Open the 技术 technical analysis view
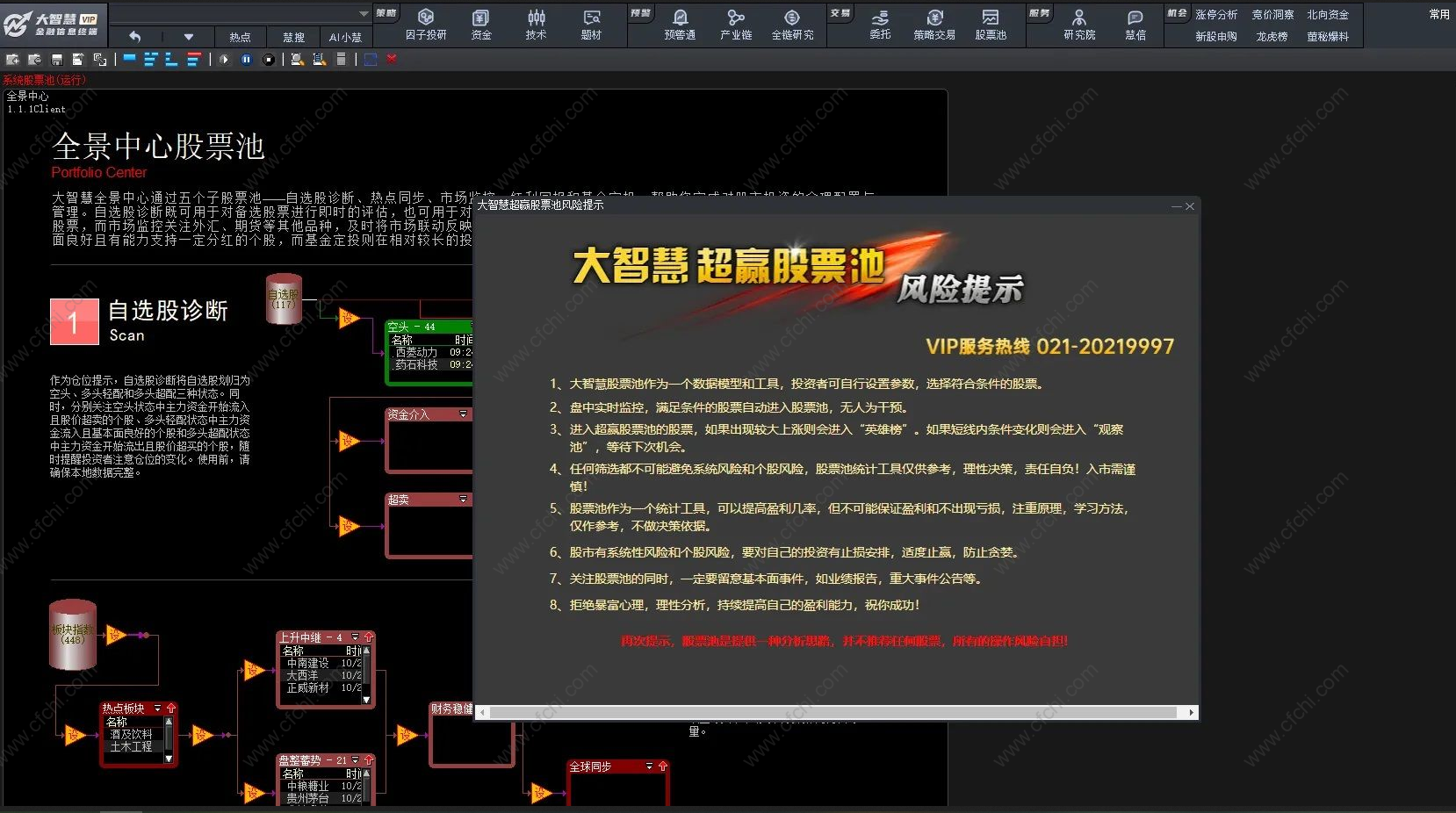The height and width of the screenshot is (813, 1456). pyautogui.click(x=536, y=24)
